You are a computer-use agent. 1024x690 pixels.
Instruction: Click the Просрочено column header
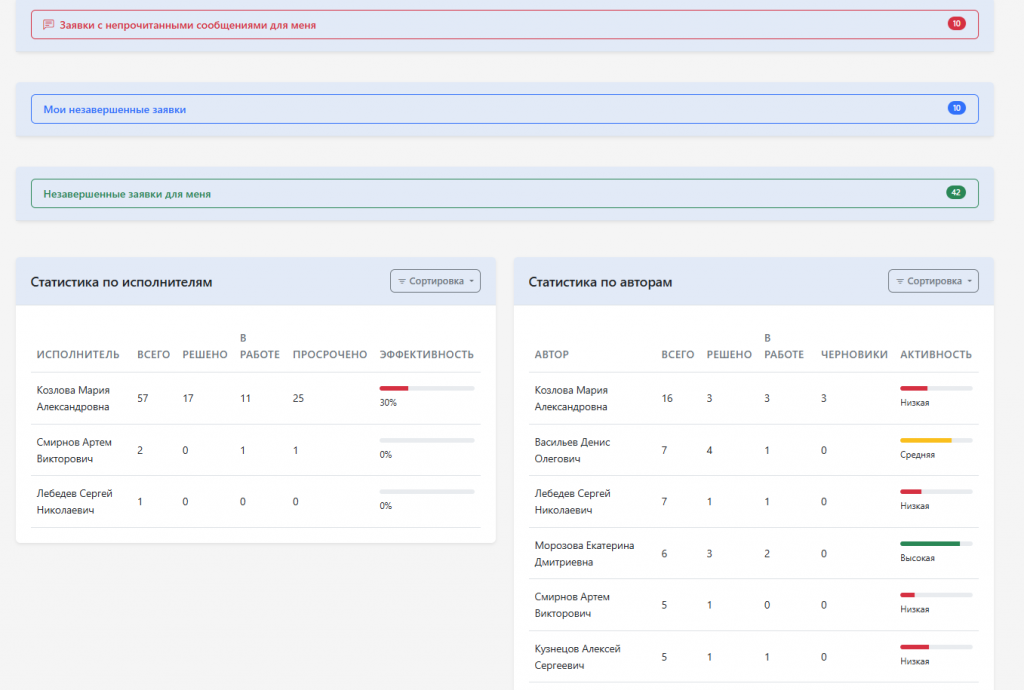[329, 355]
